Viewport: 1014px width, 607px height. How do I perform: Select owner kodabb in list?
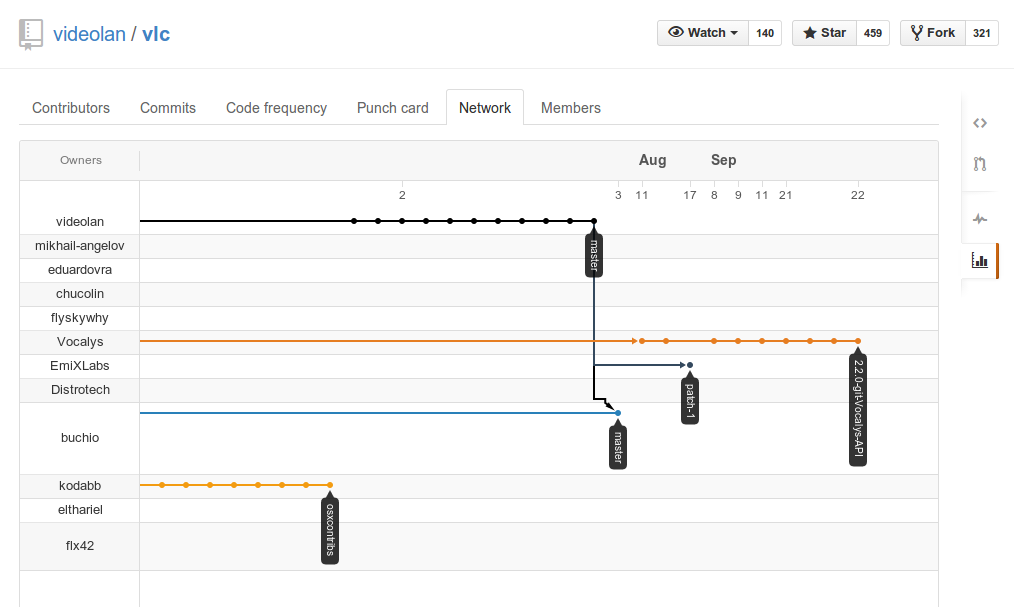click(x=80, y=485)
